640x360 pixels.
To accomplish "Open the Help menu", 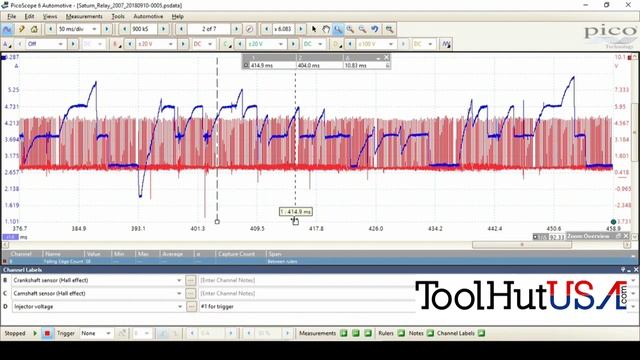I will 178,16.
